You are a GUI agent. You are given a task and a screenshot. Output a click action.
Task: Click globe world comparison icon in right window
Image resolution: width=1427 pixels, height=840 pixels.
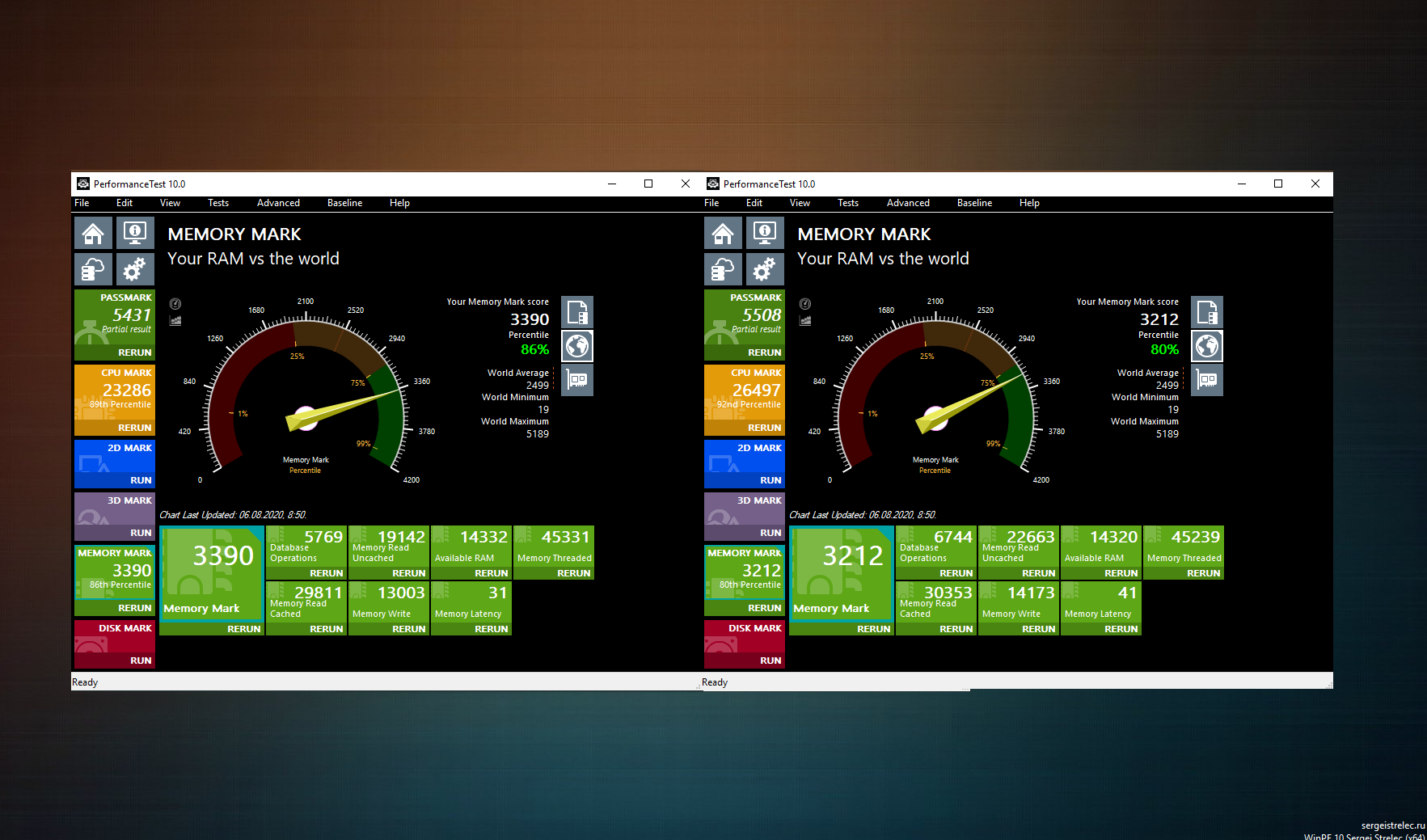pyautogui.click(x=1207, y=346)
